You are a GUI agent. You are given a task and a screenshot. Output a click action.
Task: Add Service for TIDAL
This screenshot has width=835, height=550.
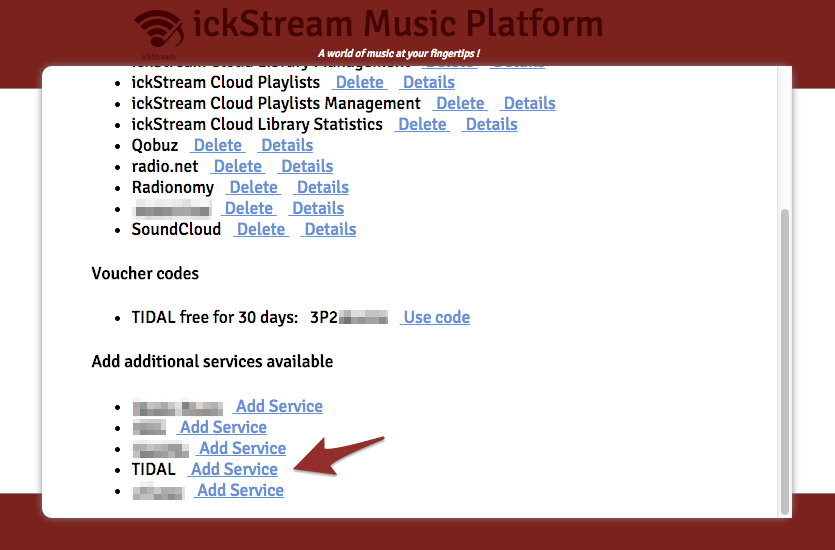pos(234,469)
